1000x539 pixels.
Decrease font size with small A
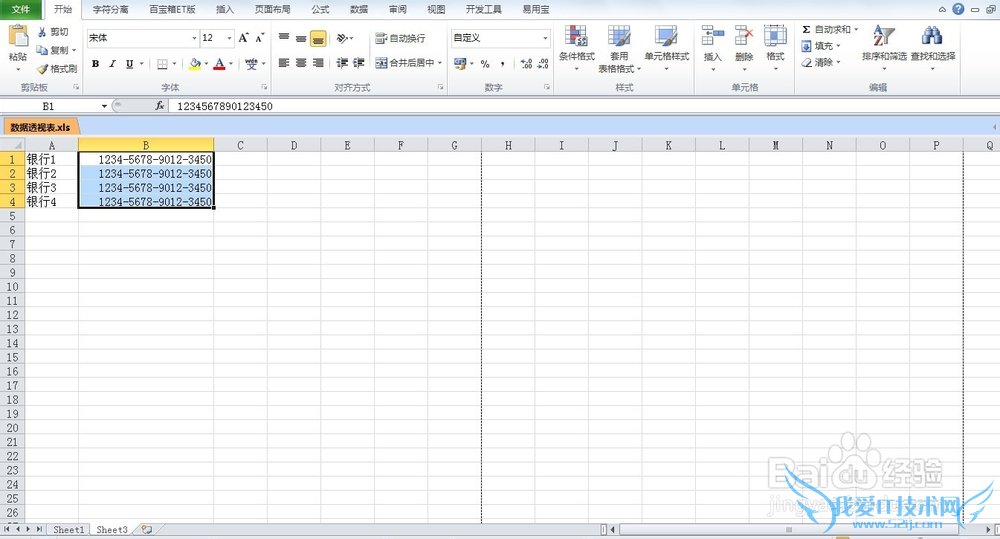point(260,38)
